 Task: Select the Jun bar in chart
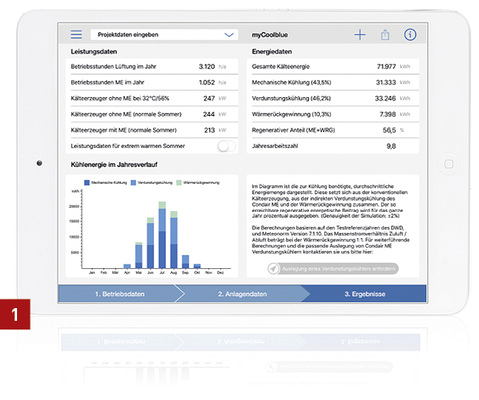150,243
